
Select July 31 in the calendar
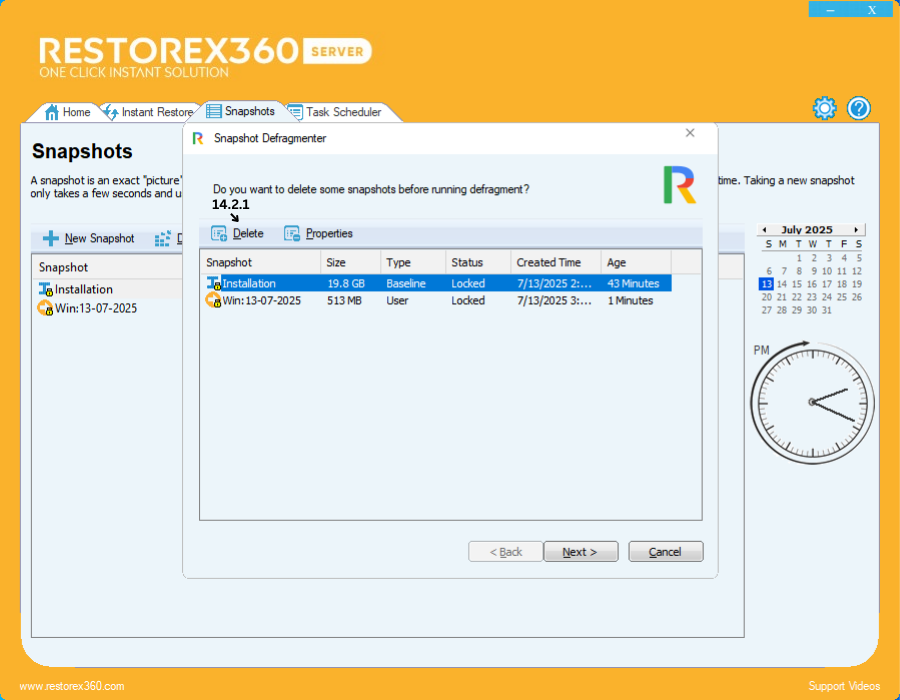coord(826,310)
